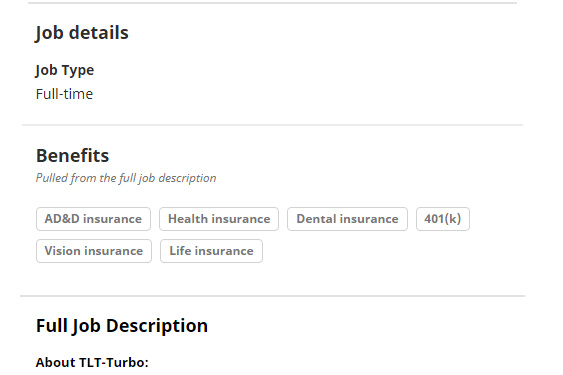Click the 401(k) benefit tag

[443, 219]
